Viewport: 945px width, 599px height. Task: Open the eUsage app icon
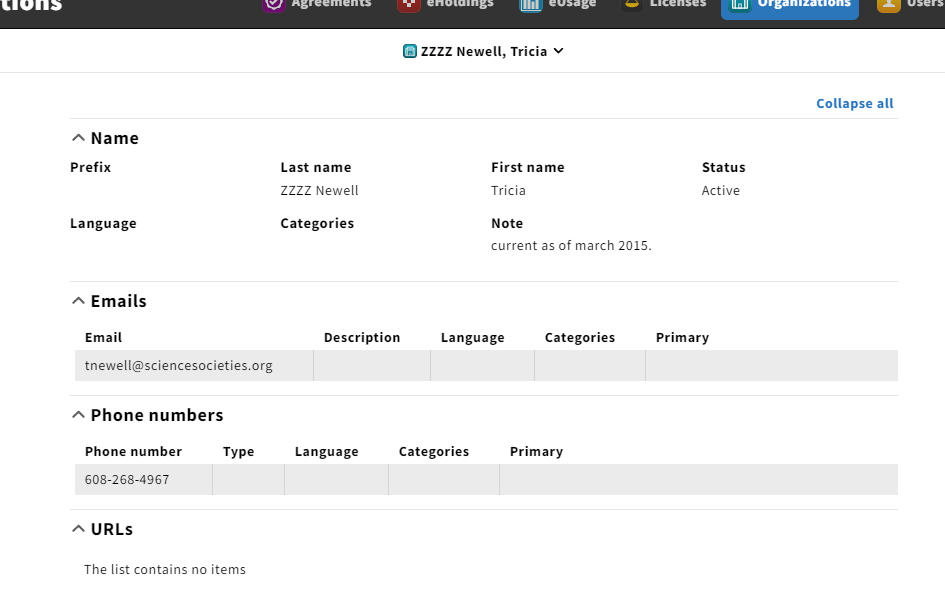530,4
